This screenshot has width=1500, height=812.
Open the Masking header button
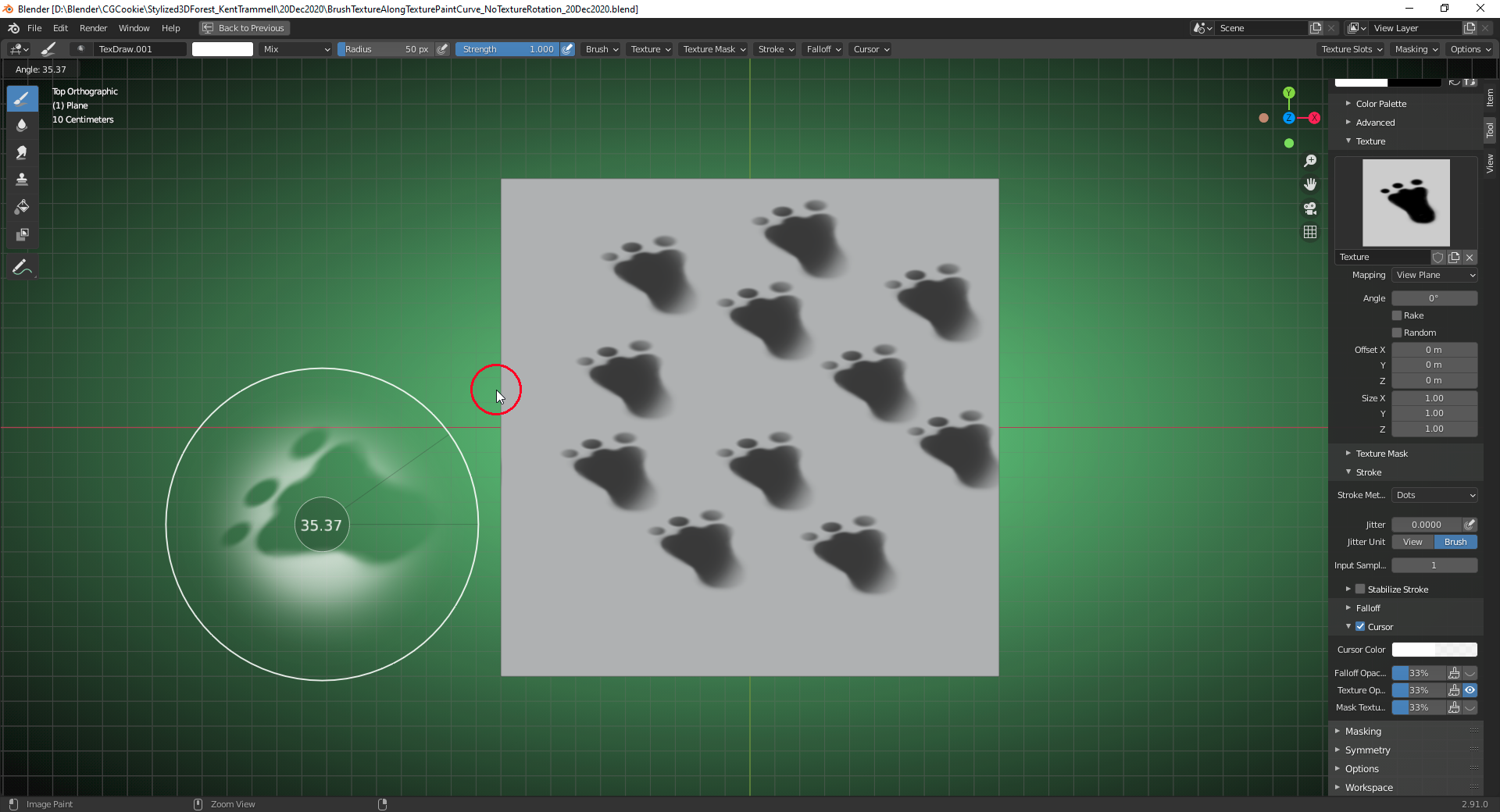tap(1416, 49)
